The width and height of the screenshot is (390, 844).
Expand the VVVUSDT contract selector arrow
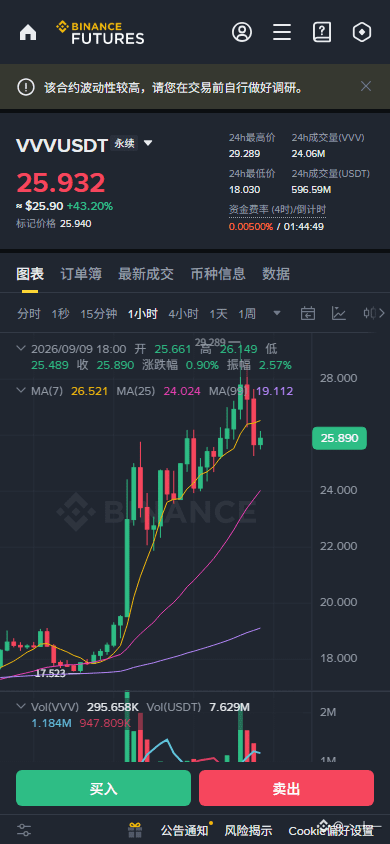148,143
